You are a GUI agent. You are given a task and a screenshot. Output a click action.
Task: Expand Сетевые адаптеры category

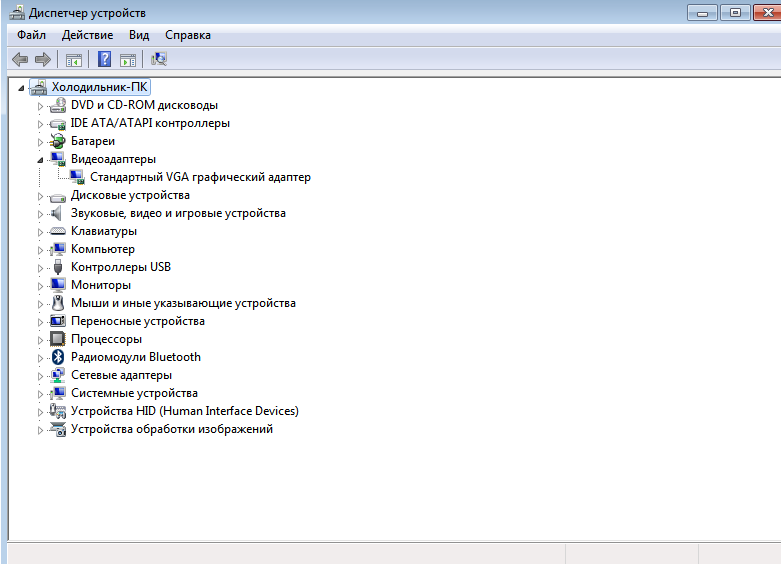point(40,376)
